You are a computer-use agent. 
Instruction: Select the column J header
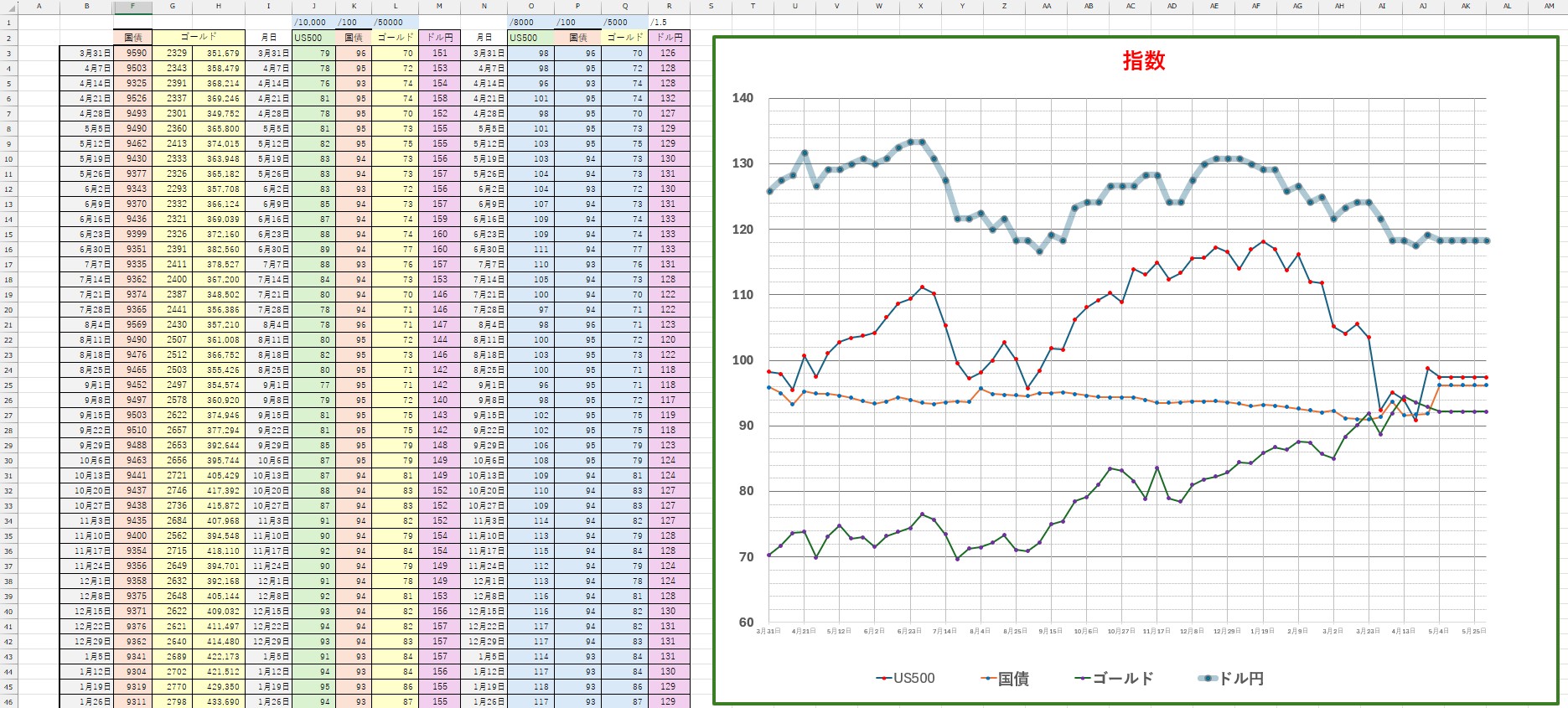click(313, 7)
